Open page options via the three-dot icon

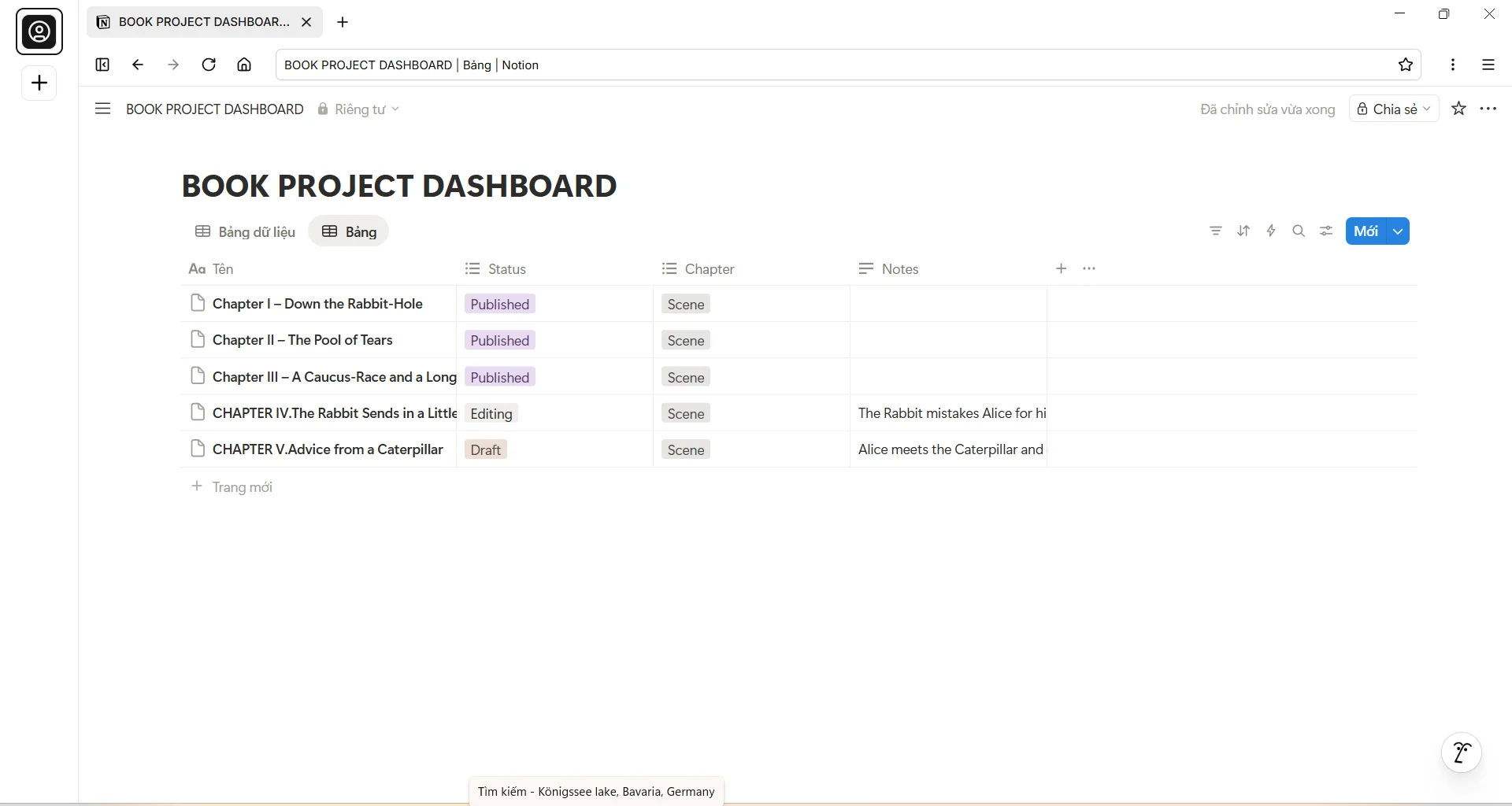coord(1489,109)
